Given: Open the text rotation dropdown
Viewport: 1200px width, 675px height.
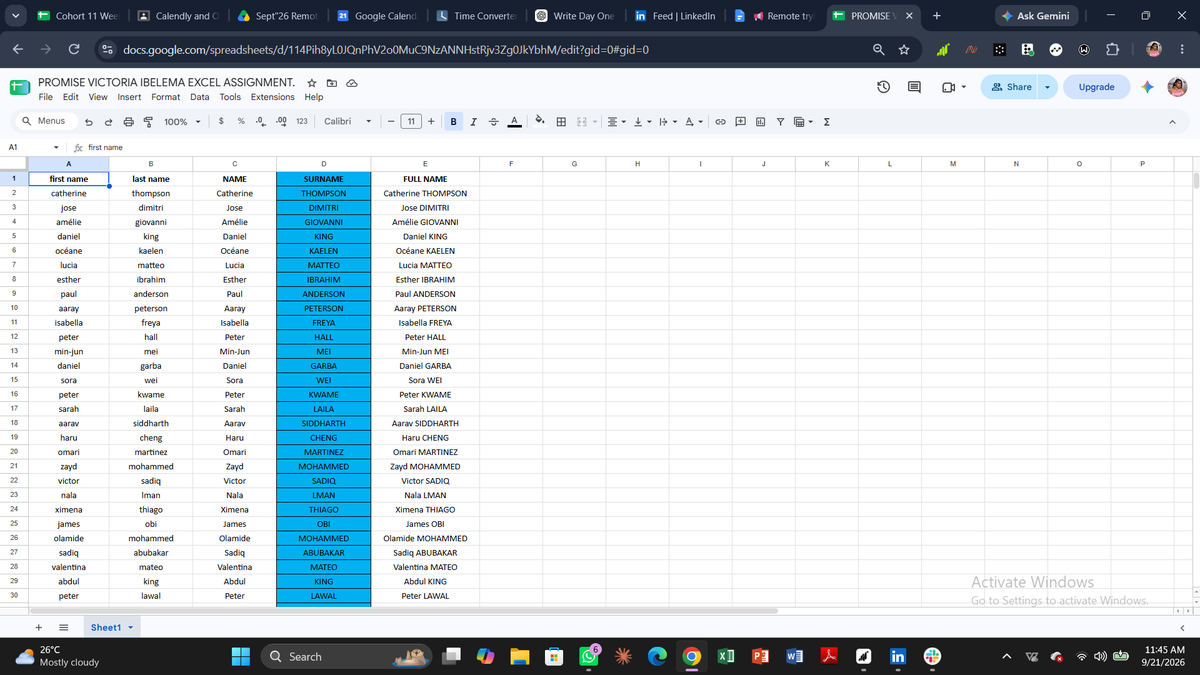Looking at the screenshot, I should [x=692, y=121].
